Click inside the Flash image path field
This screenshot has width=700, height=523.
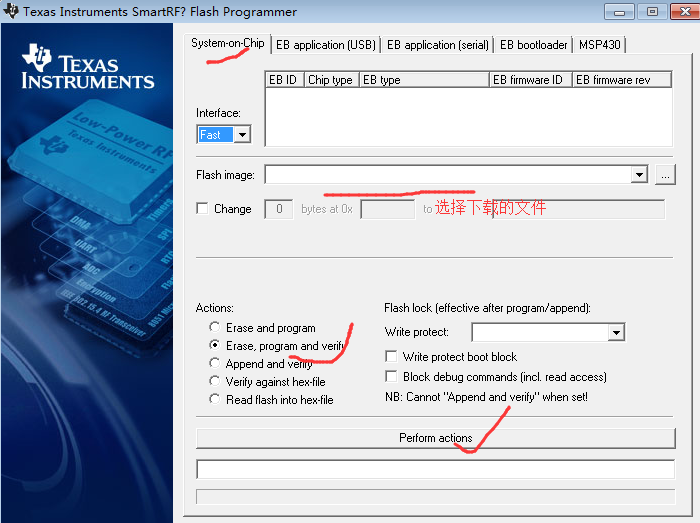pos(448,174)
